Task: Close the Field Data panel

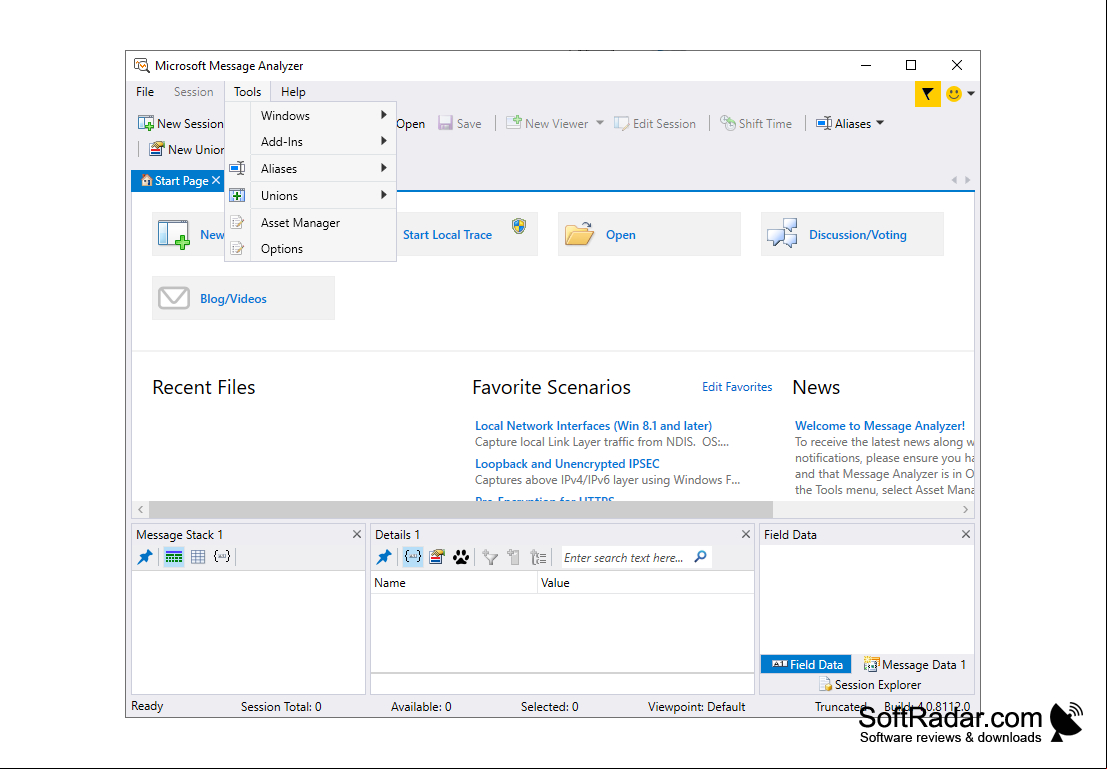Action: (966, 535)
